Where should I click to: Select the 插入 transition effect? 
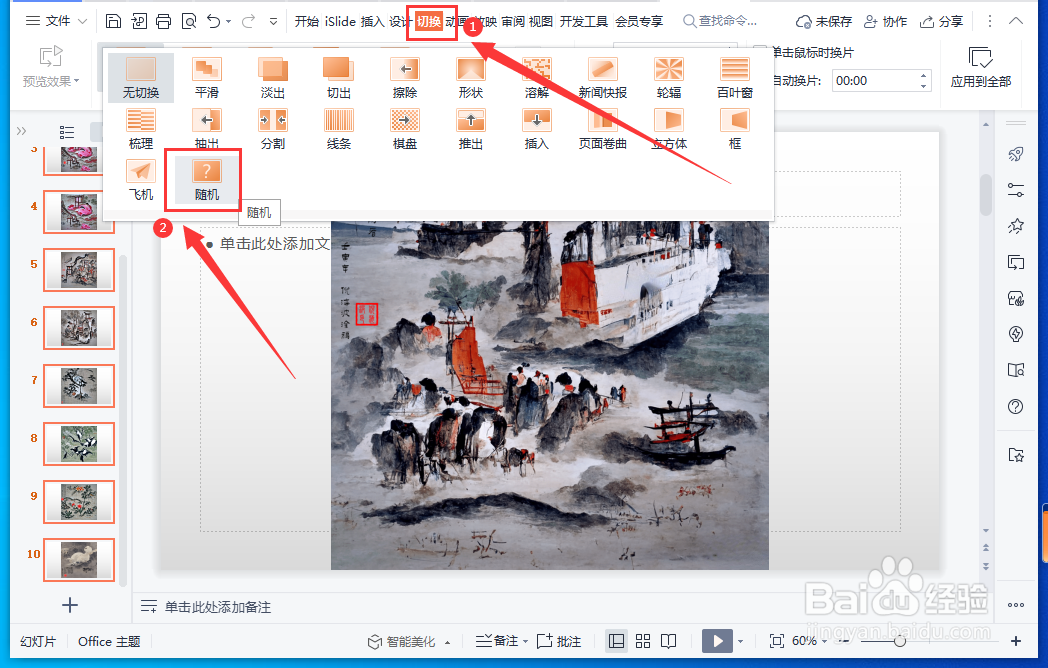537,129
